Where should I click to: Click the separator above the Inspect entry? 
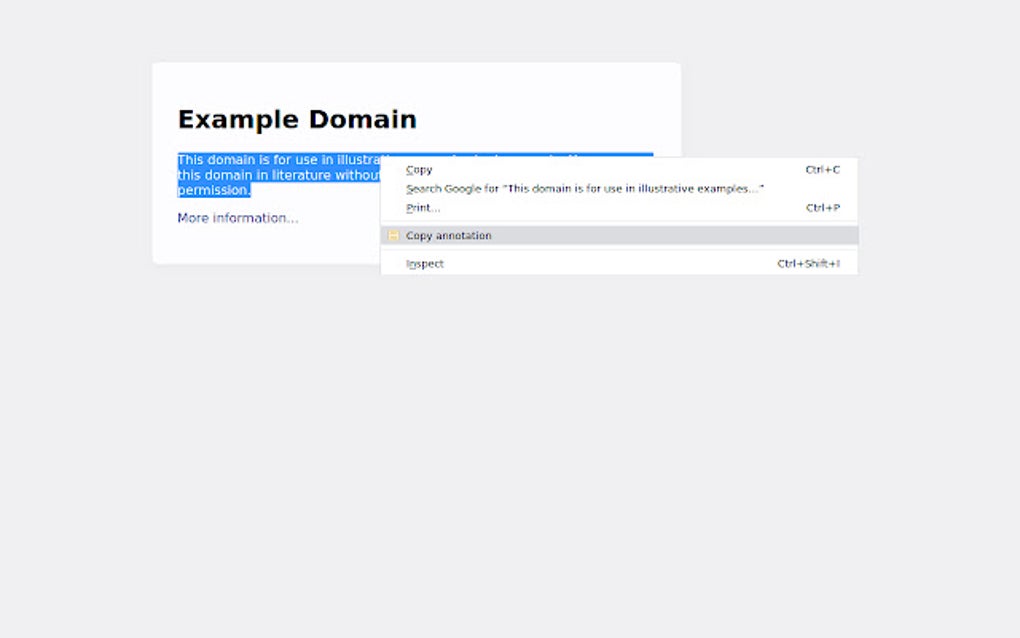coord(618,249)
